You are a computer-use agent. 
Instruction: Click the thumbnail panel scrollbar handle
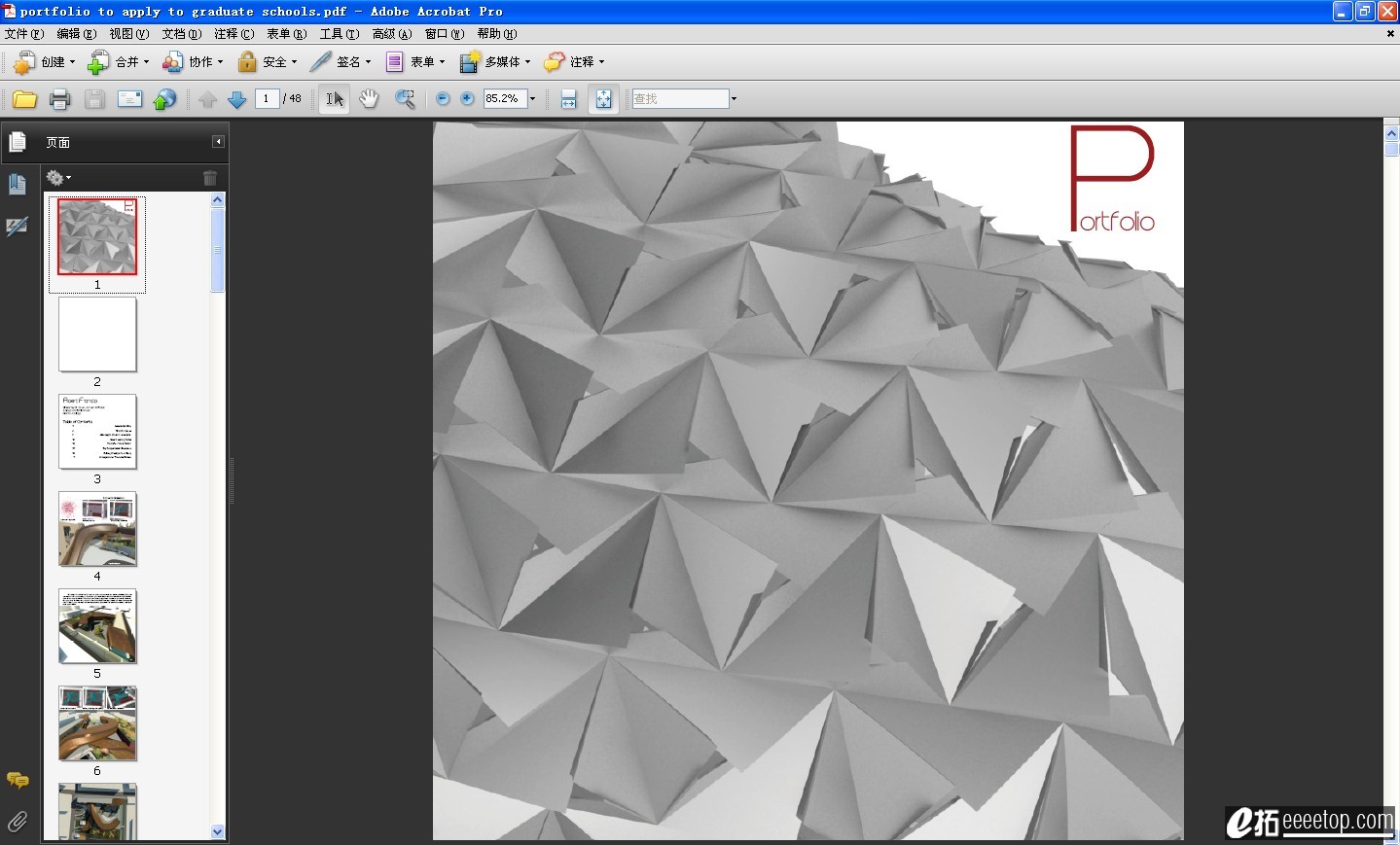(x=218, y=250)
